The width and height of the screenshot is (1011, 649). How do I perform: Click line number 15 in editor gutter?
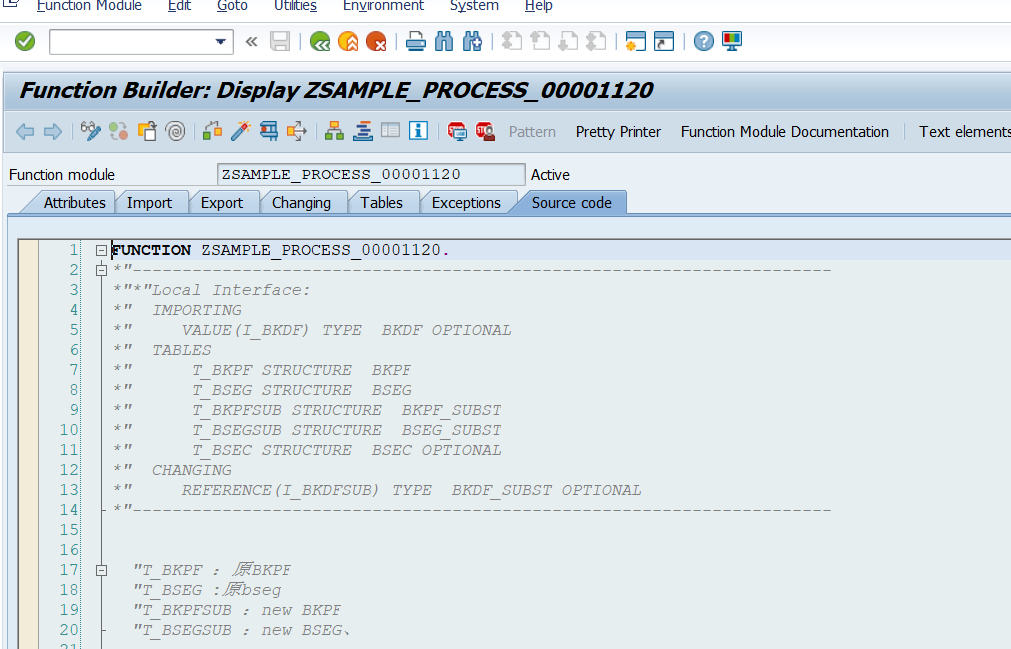tap(69, 530)
